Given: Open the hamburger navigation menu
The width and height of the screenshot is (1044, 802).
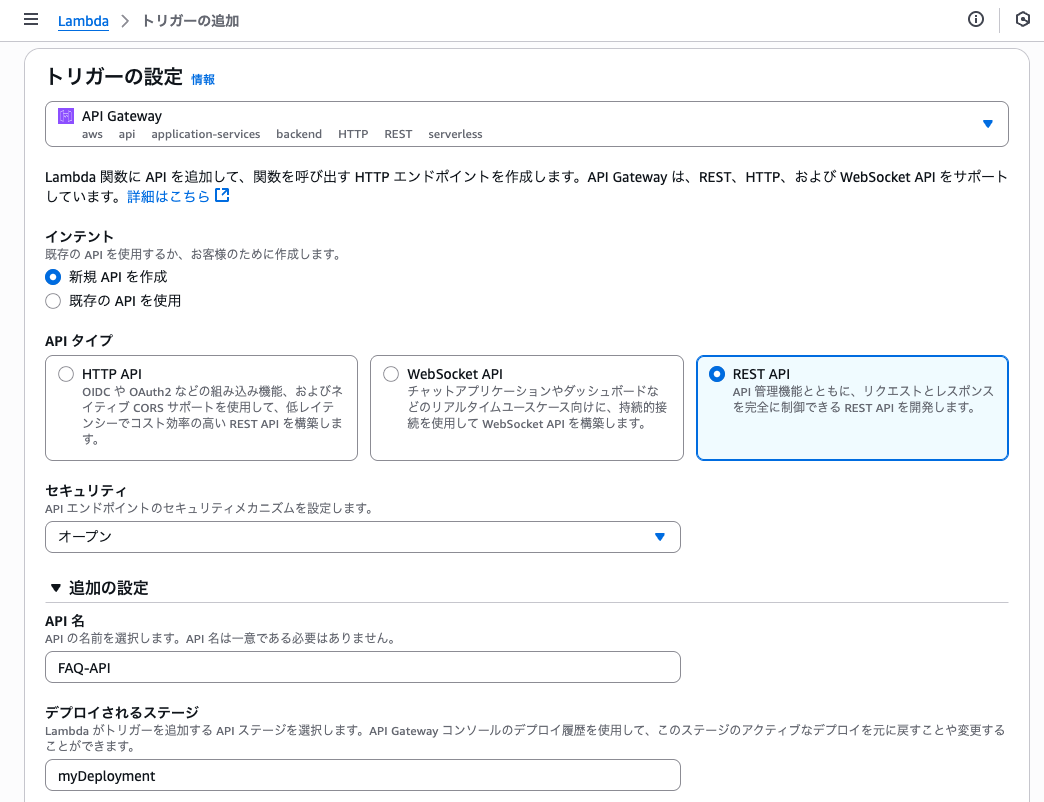Looking at the screenshot, I should [x=31, y=19].
